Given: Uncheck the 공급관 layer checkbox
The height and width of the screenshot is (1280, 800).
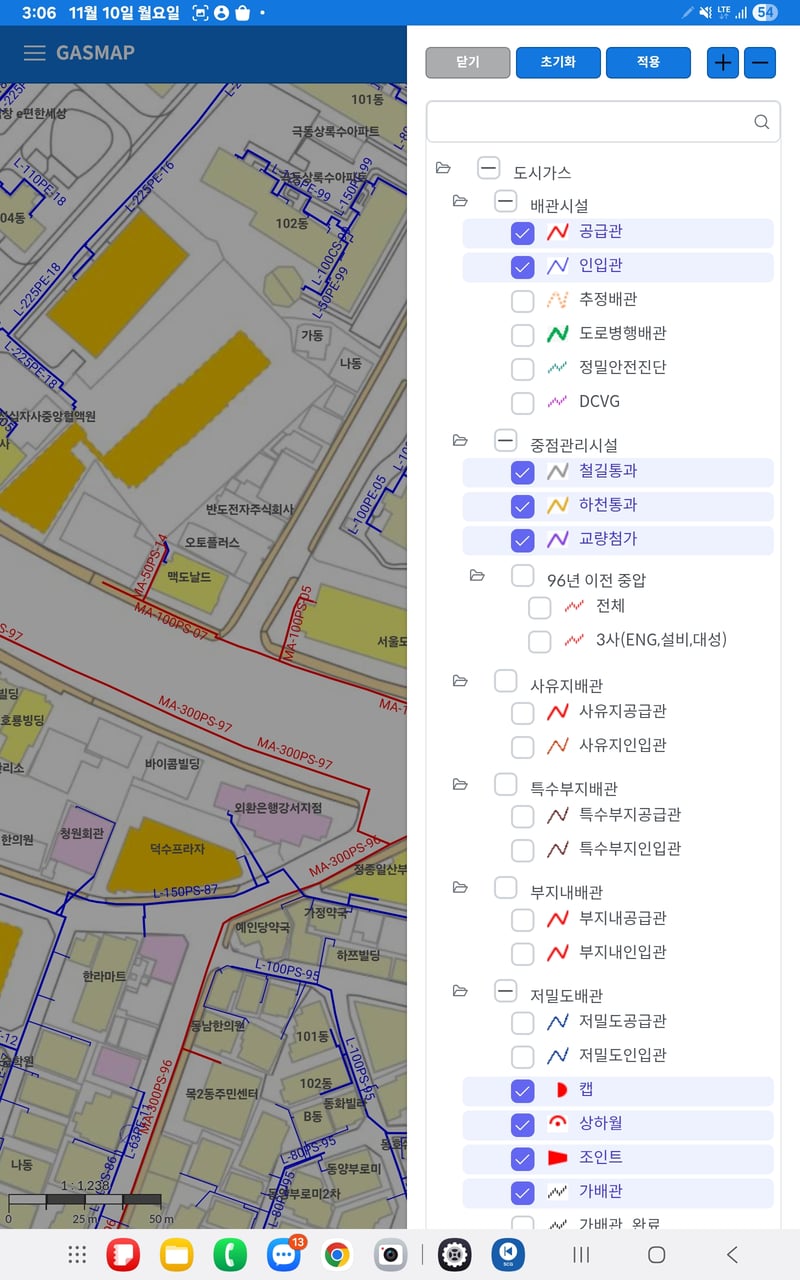Looking at the screenshot, I should click(522, 233).
